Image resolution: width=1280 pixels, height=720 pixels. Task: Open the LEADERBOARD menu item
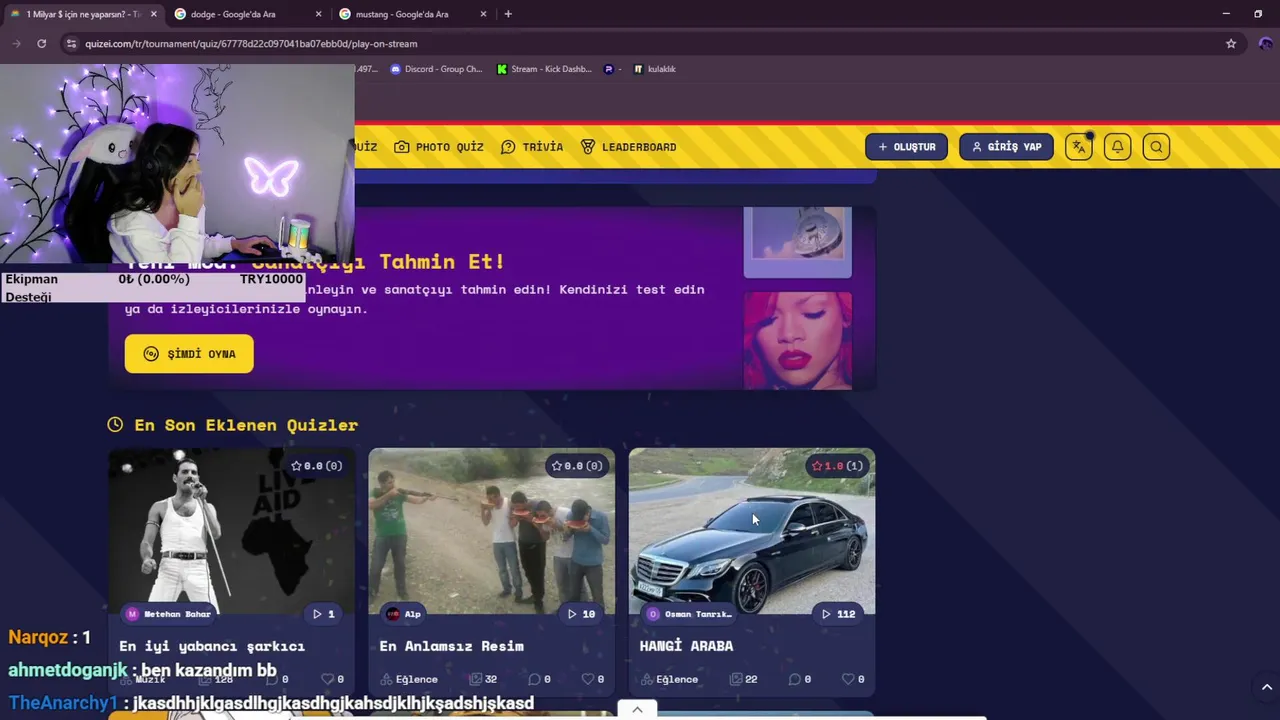click(629, 147)
